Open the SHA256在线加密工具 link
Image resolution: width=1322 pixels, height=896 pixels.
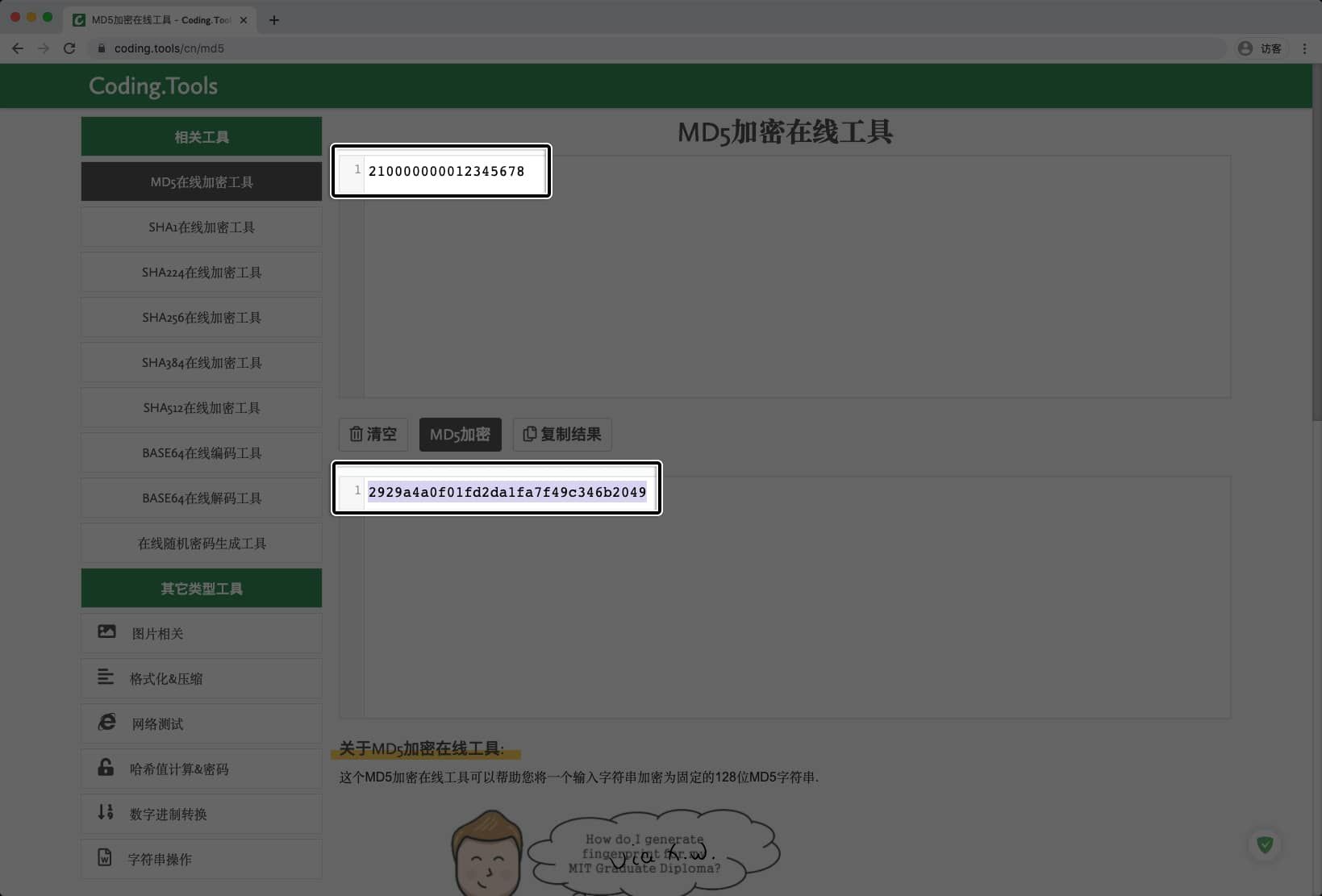coord(201,317)
